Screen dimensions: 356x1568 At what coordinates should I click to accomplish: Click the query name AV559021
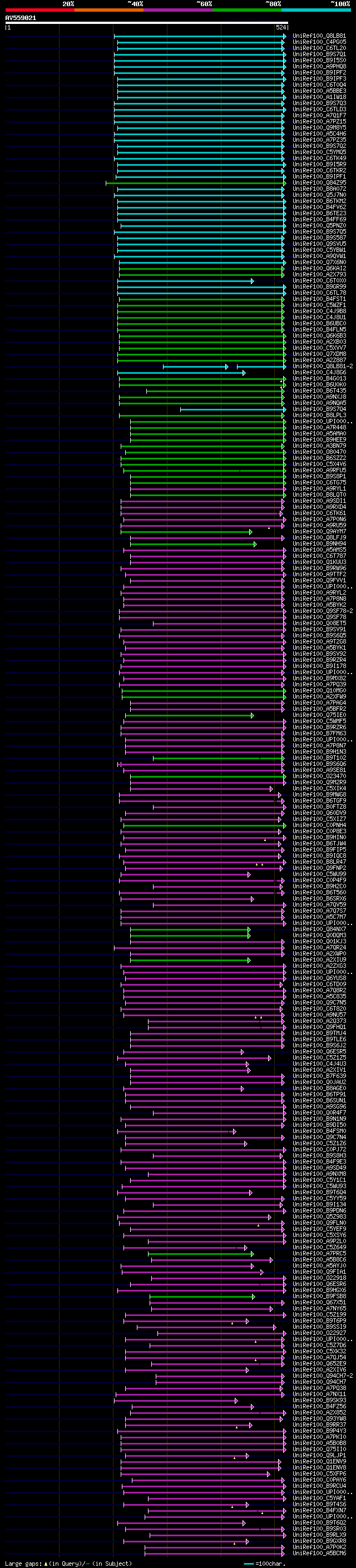21,18
